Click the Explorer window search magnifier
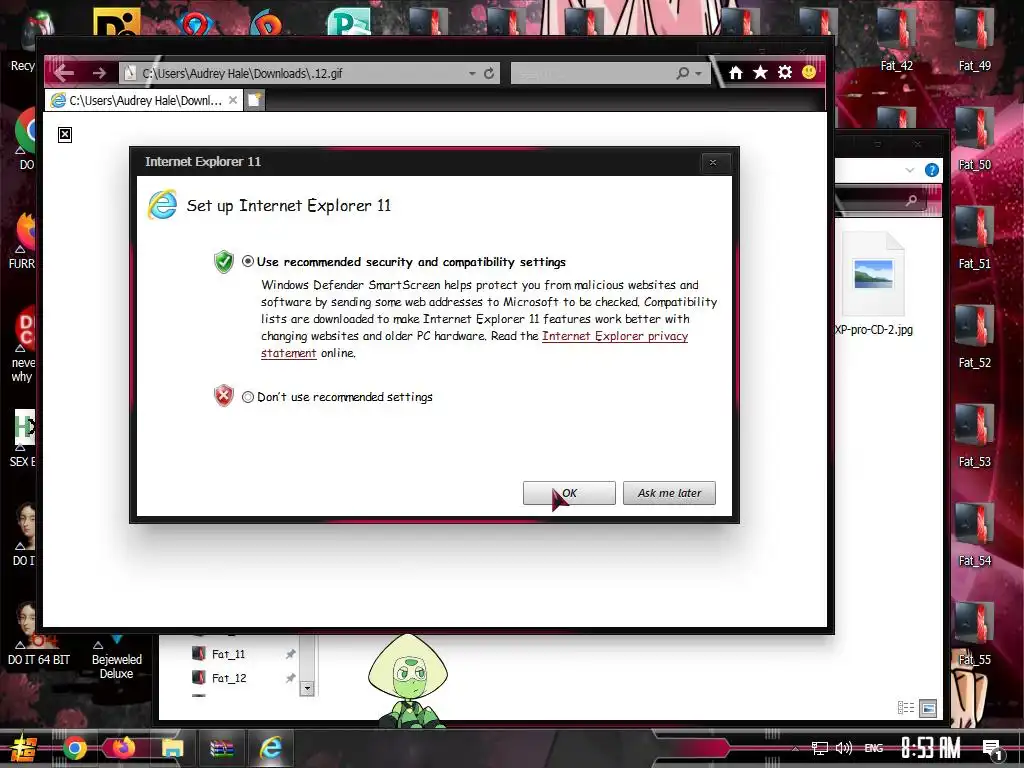 (912, 200)
